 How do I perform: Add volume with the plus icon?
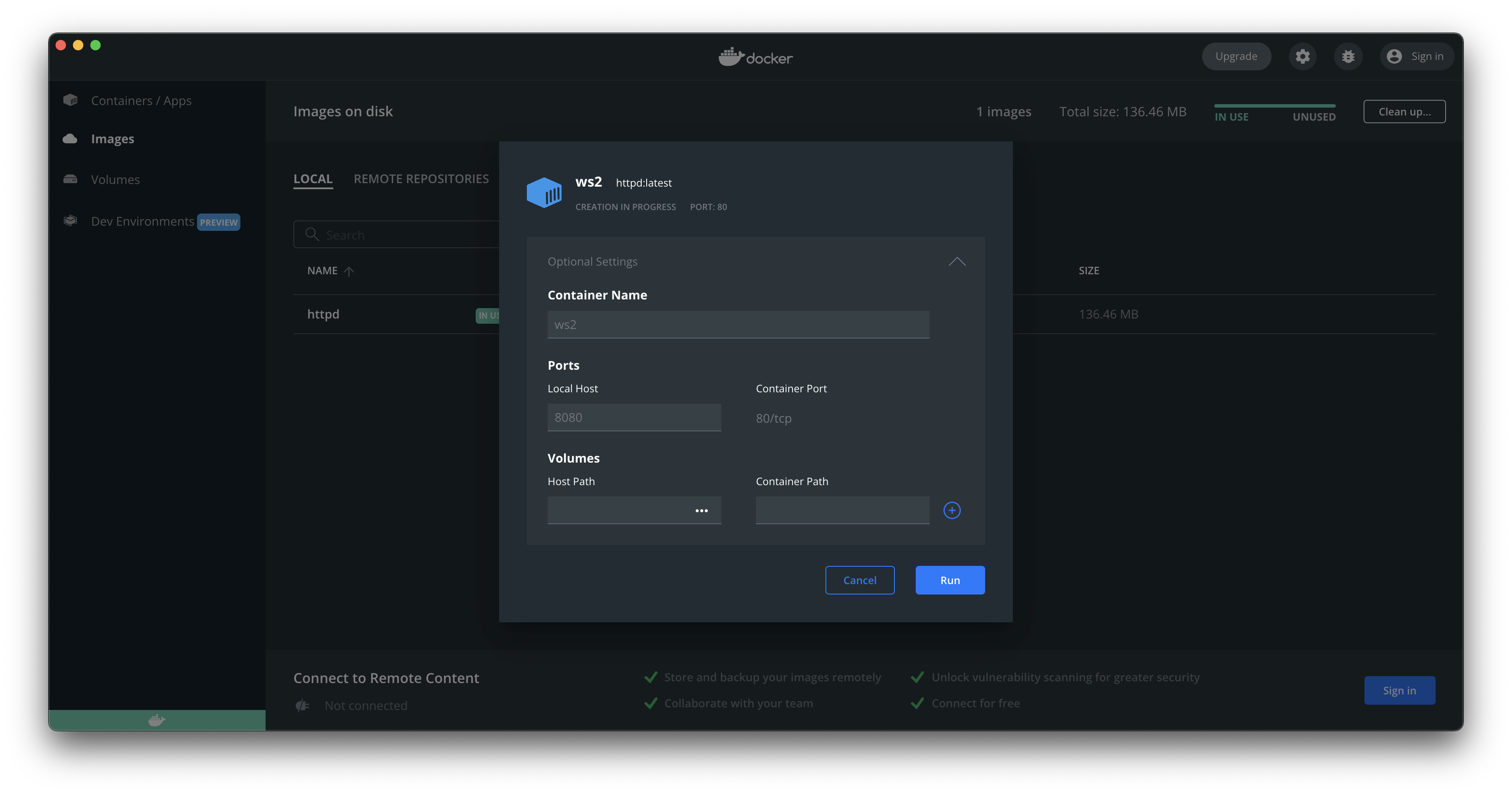pyautogui.click(x=951, y=510)
